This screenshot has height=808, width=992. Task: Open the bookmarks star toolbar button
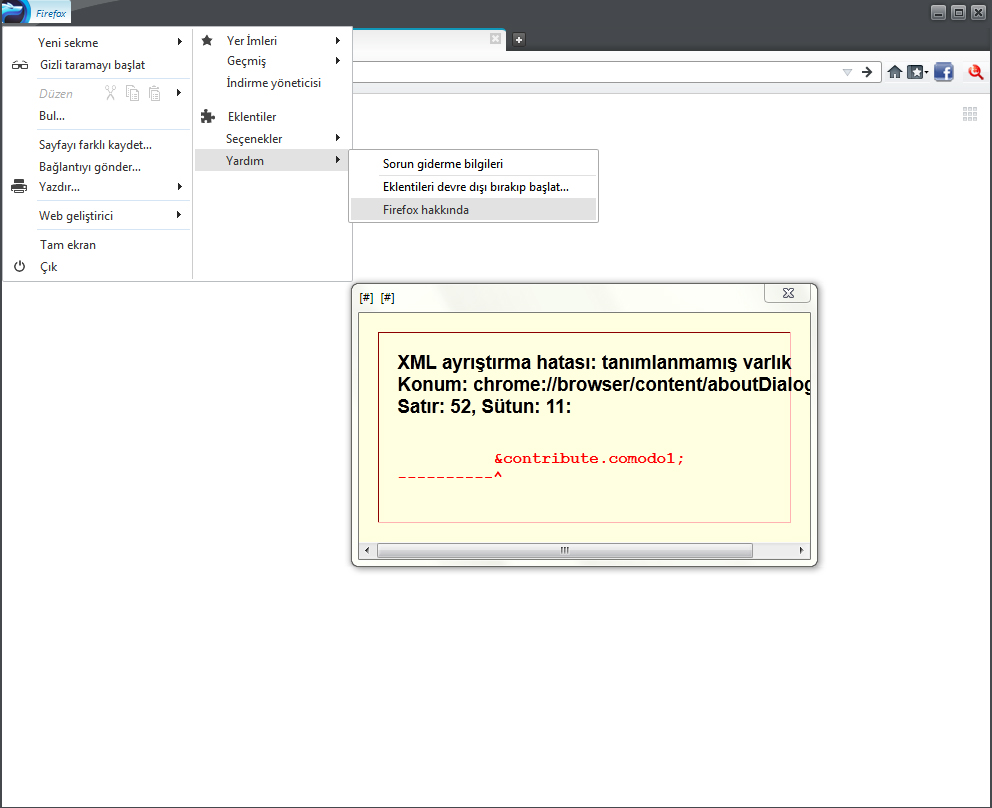[x=915, y=72]
